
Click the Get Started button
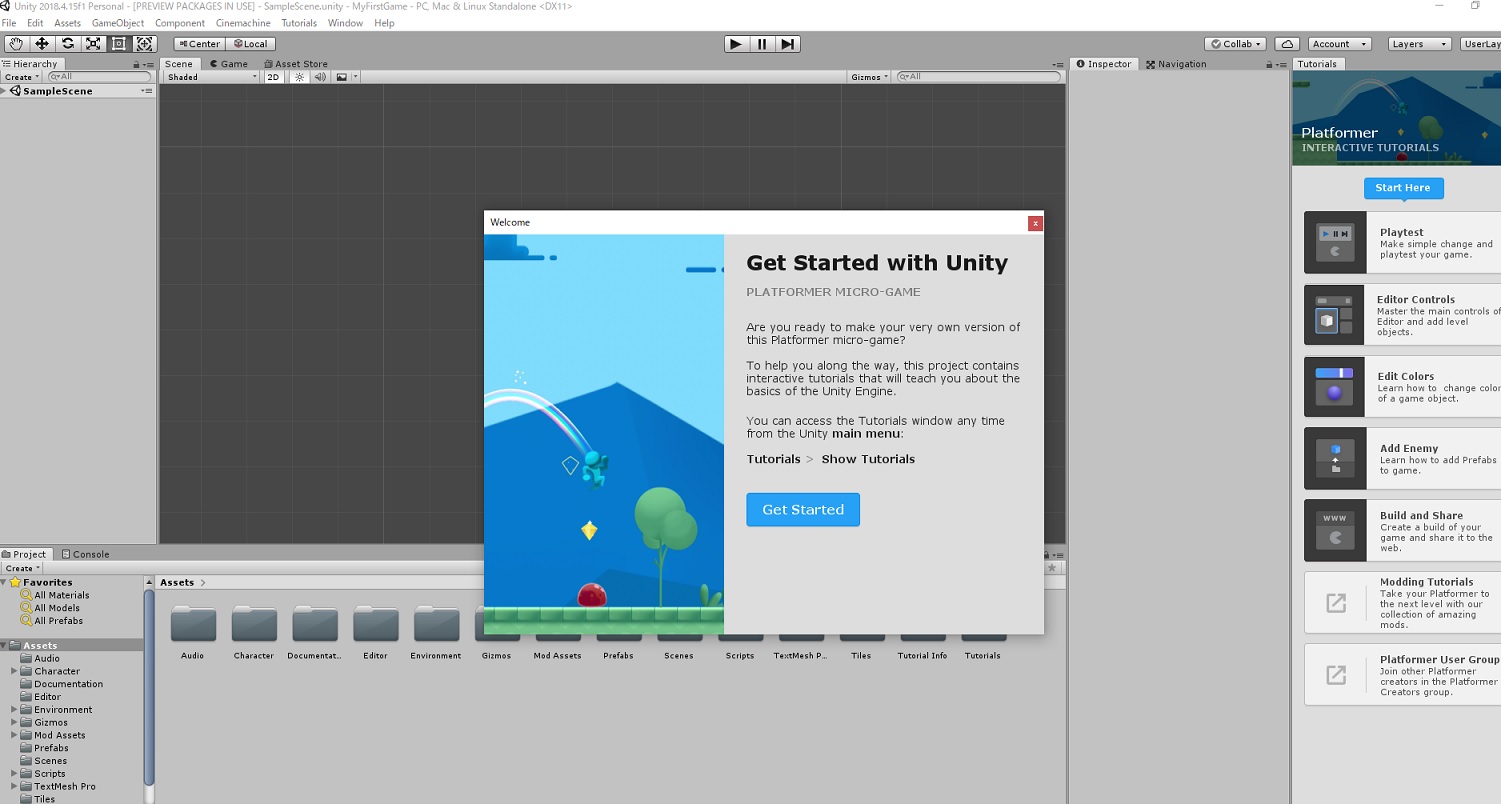(x=802, y=509)
